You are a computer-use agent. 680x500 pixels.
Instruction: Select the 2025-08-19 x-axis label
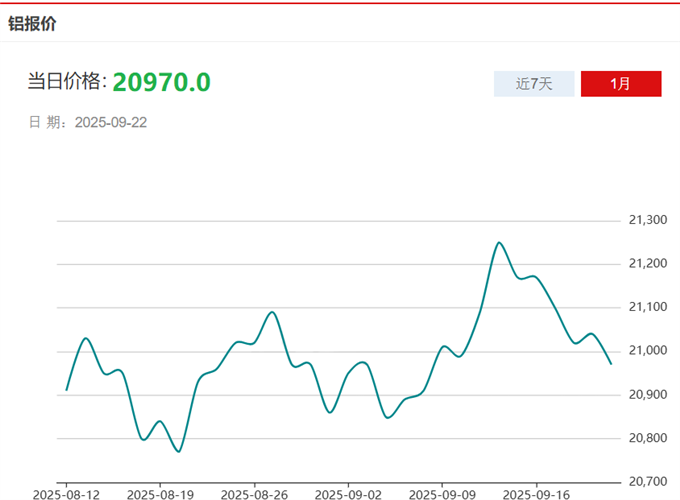click(160, 494)
